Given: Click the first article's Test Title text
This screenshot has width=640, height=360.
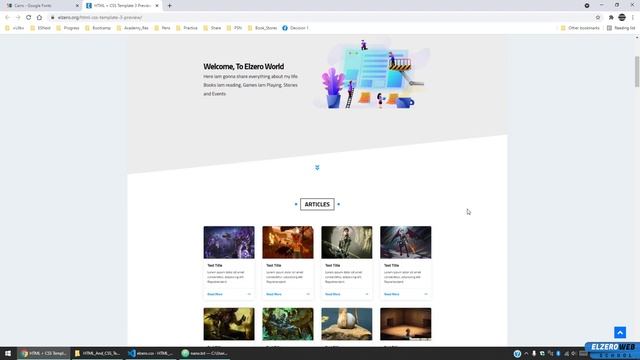Looking at the screenshot, I should pyautogui.click(x=215, y=265).
